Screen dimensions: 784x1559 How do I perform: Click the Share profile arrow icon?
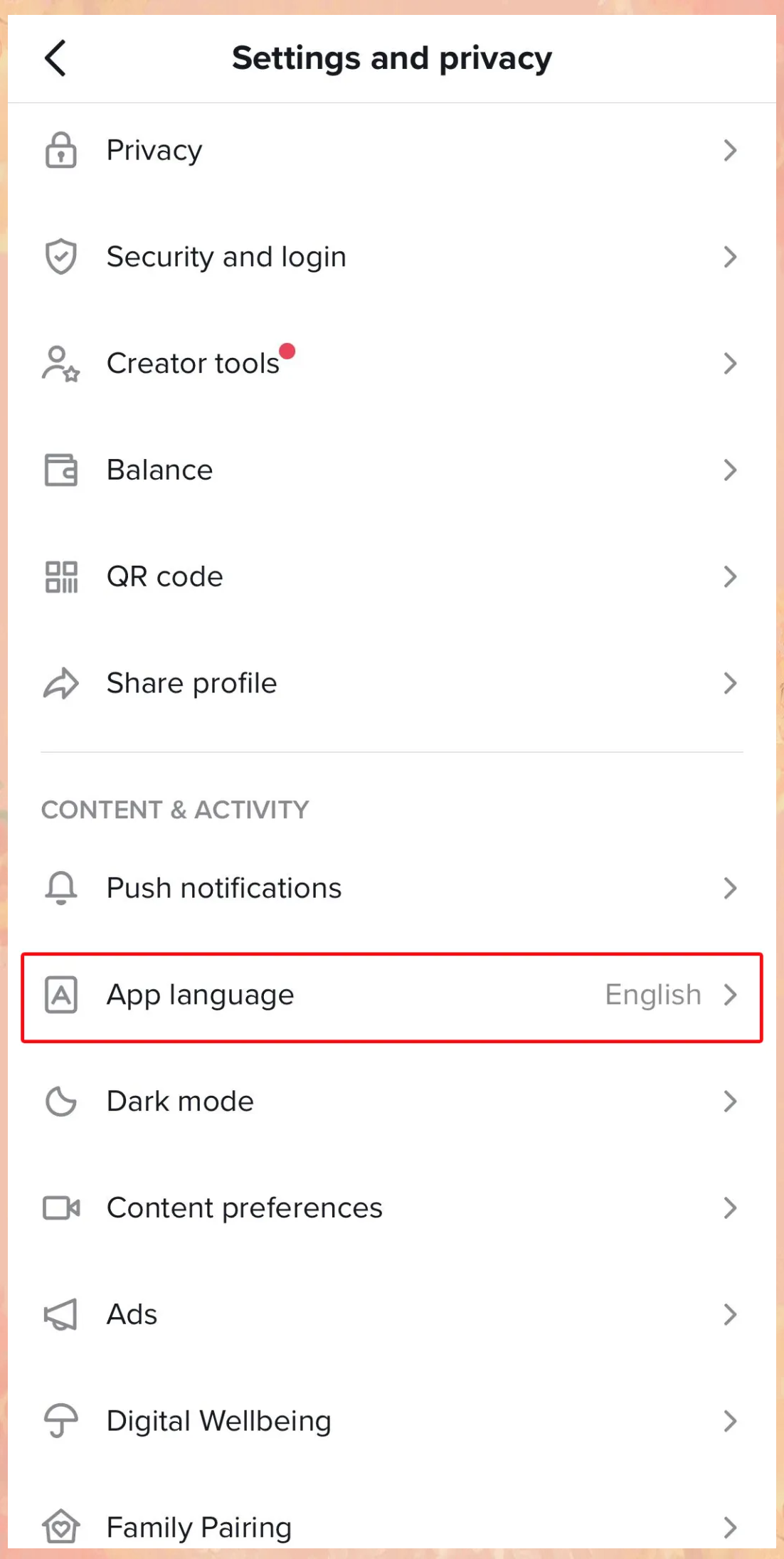tap(61, 683)
